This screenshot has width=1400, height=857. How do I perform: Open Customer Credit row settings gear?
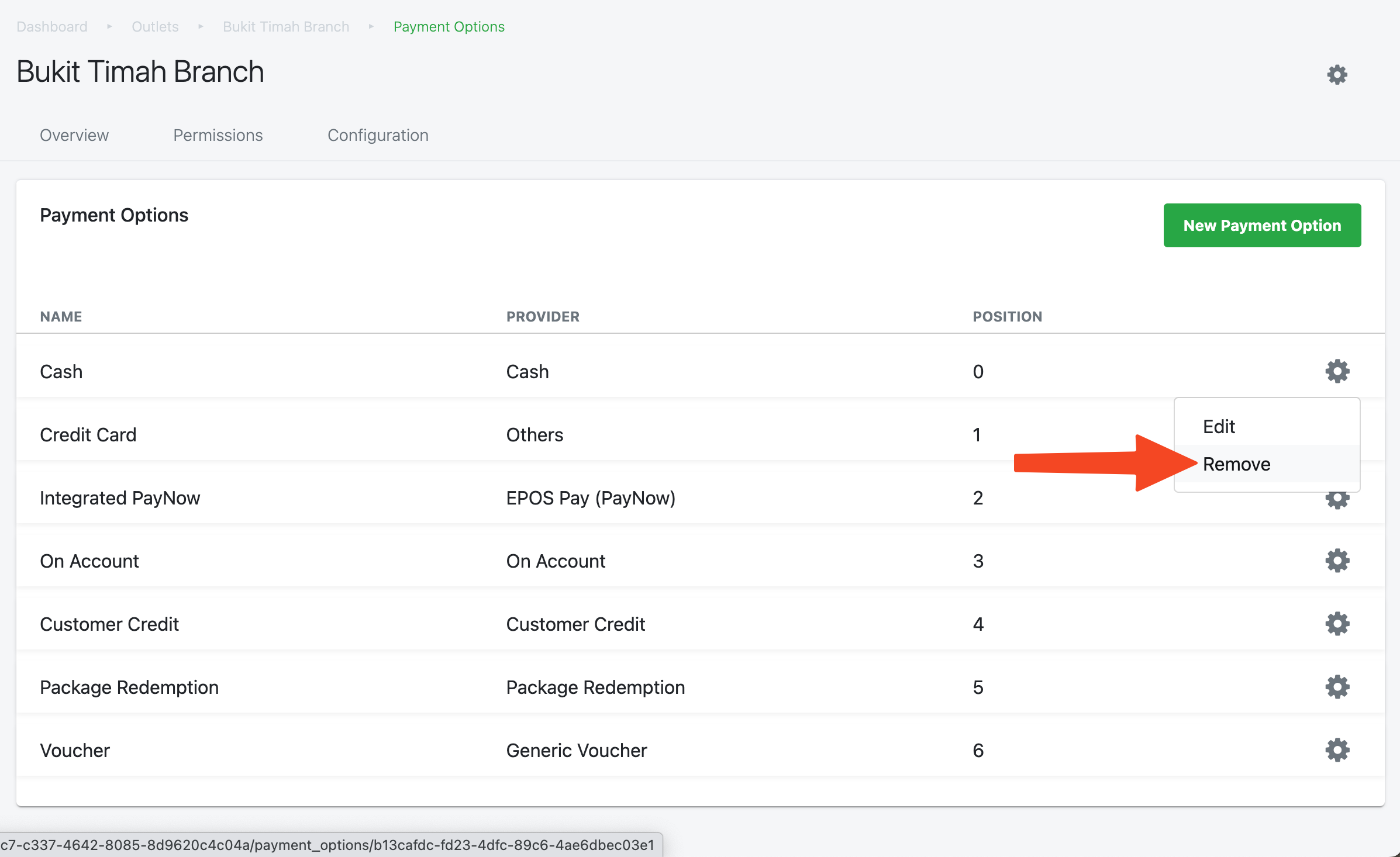tap(1337, 624)
